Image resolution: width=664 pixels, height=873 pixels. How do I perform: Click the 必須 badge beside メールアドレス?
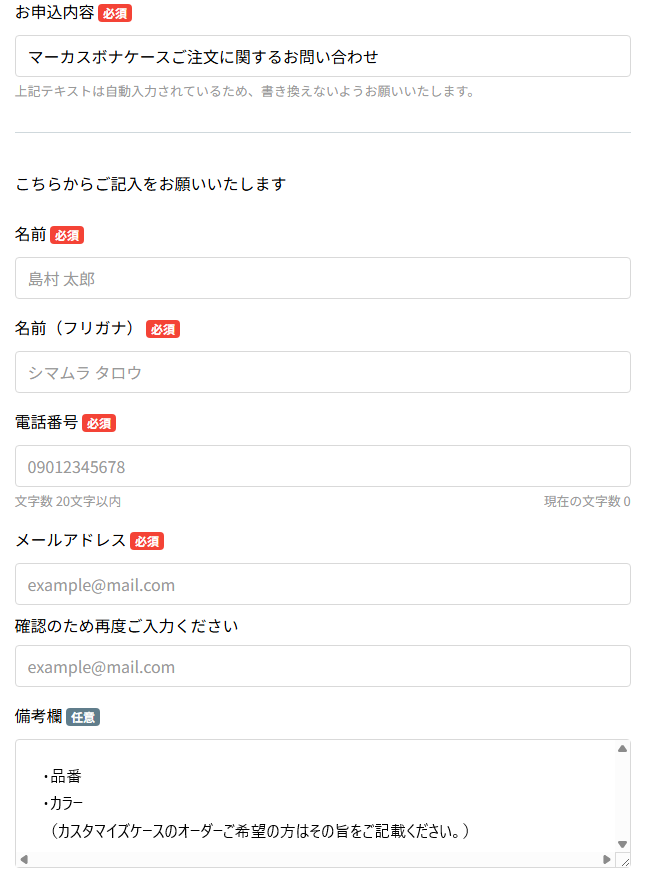click(147, 541)
